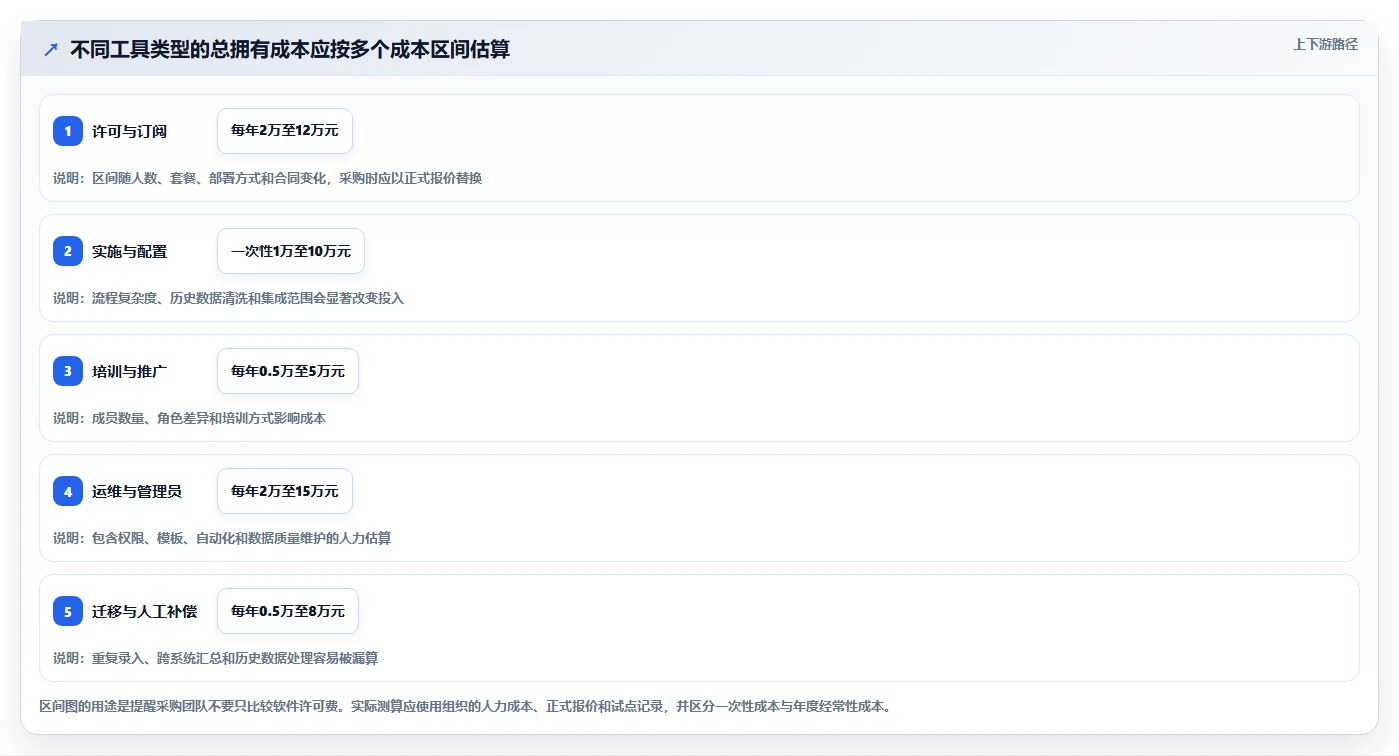Image resolution: width=1399 pixels, height=756 pixels.
Task: Click the number 5 badge
Action: [x=68, y=611]
